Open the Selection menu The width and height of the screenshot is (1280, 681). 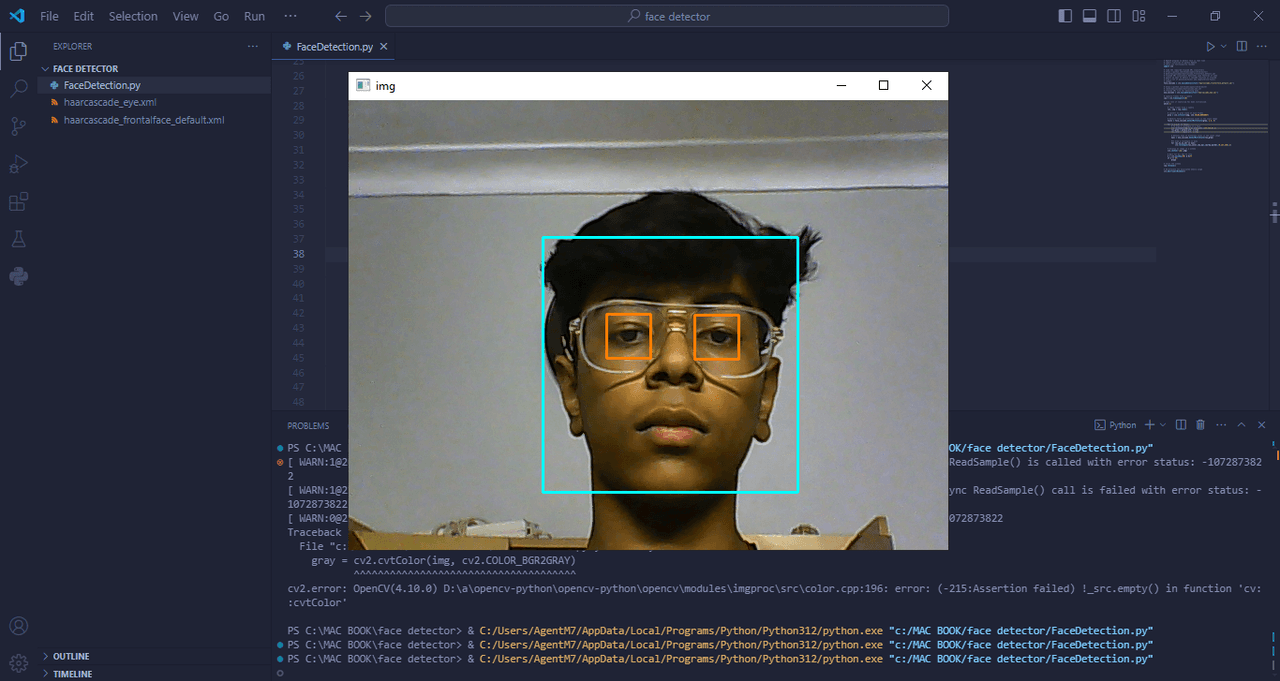point(133,16)
